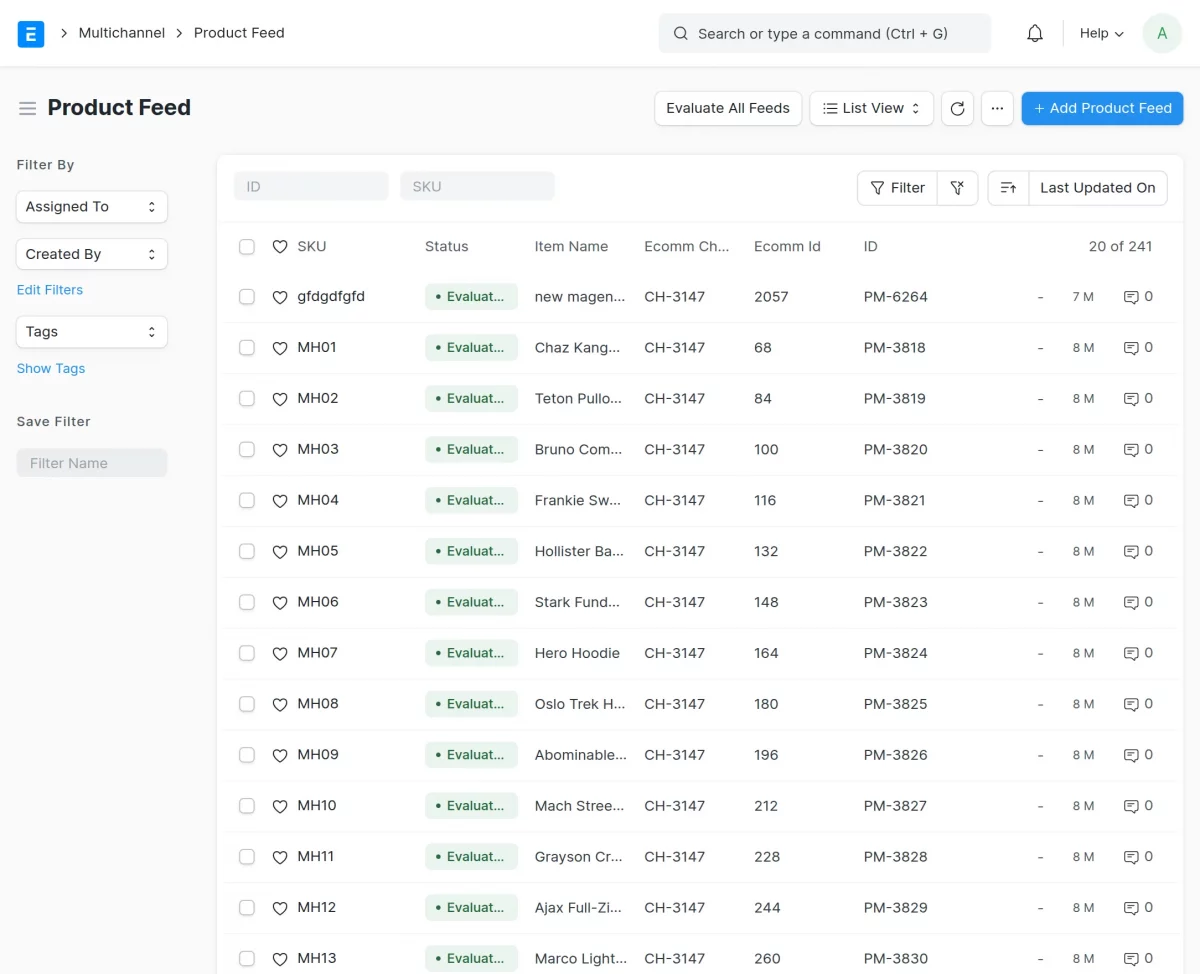Change the view using the List View dropdown

click(x=871, y=108)
